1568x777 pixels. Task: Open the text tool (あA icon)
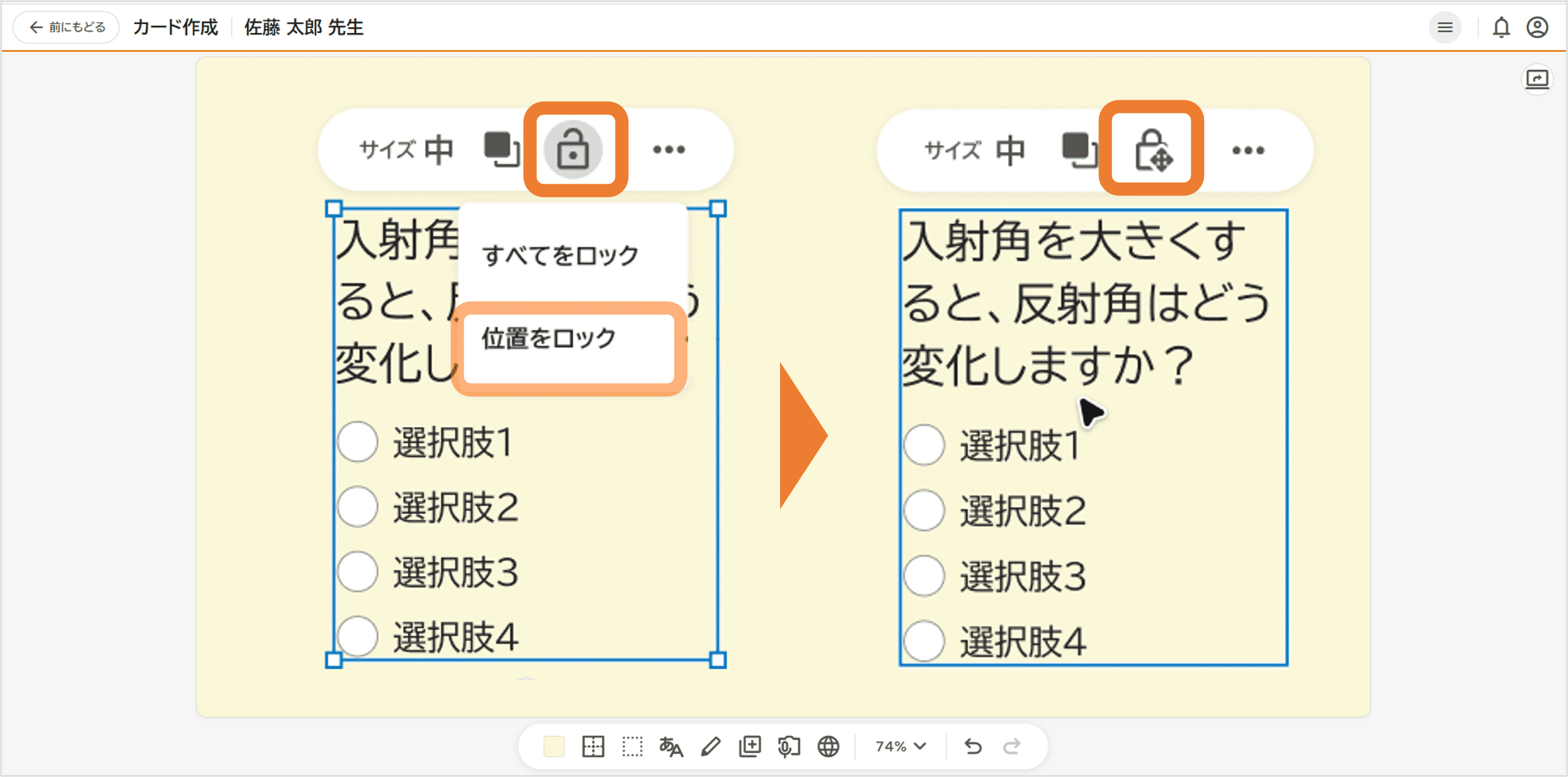pyautogui.click(x=671, y=747)
